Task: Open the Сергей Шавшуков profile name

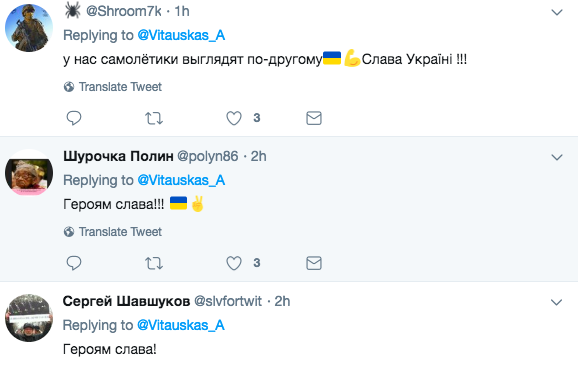Action: (126, 302)
